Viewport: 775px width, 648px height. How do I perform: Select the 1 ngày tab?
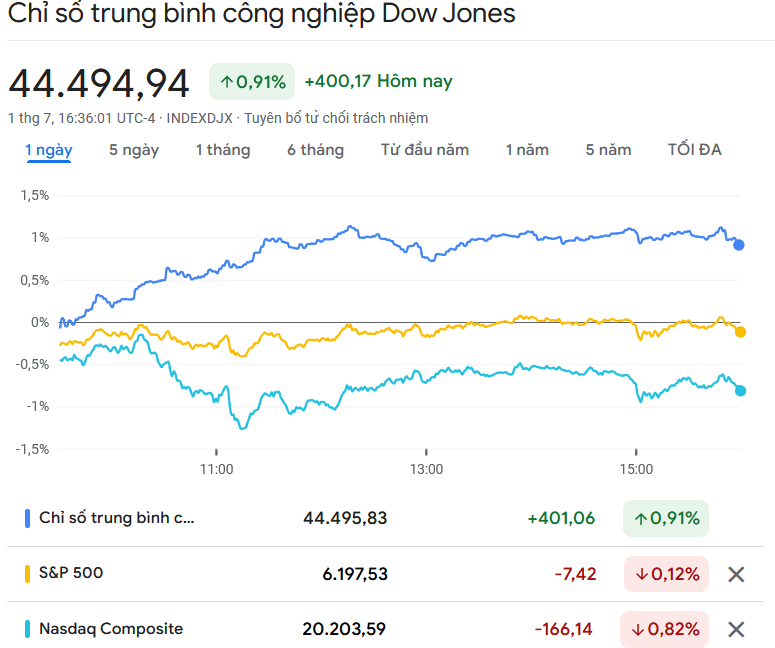tap(49, 150)
